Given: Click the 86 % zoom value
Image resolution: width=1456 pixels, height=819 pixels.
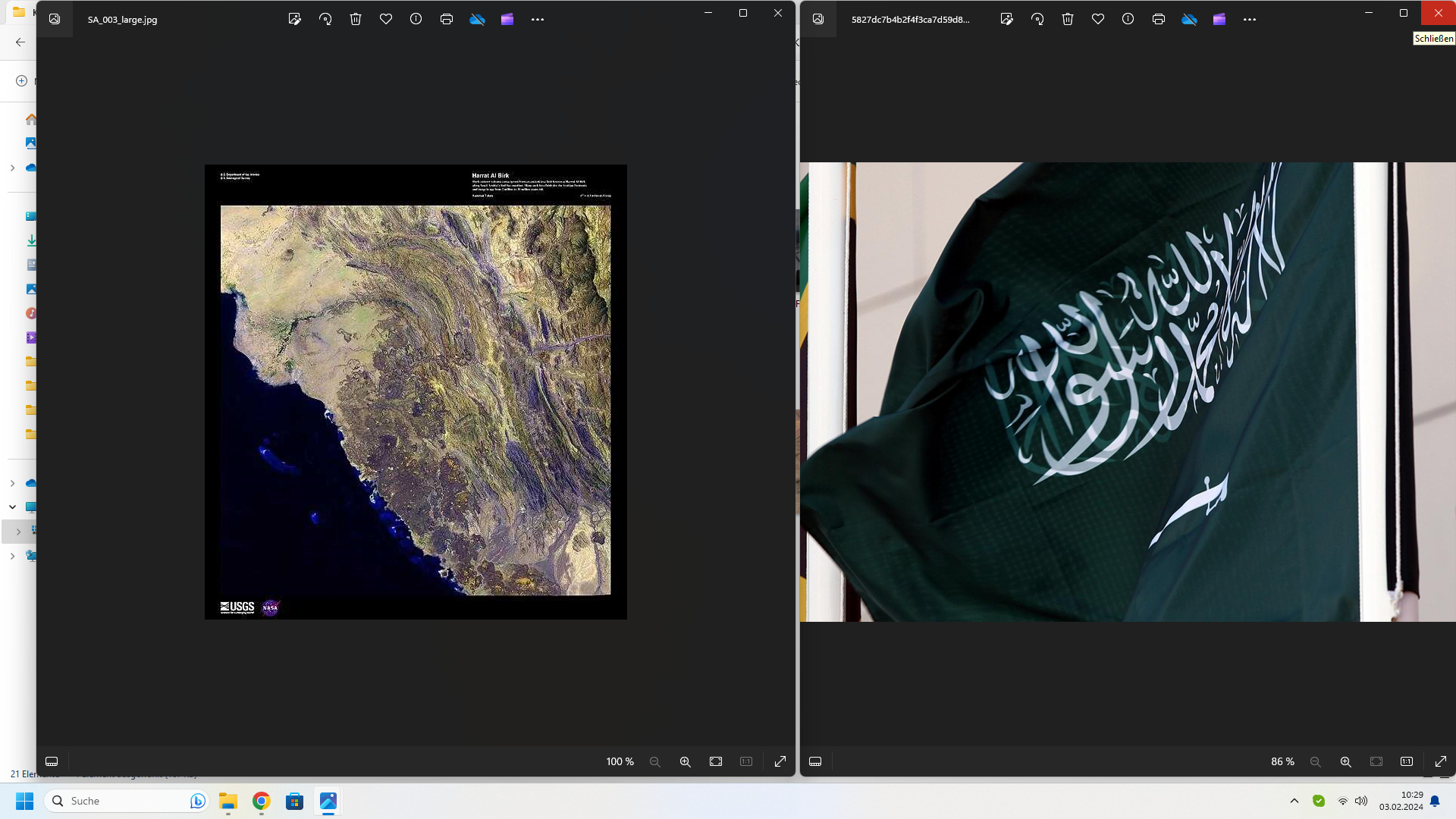Looking at the screenshot, I should tap(1282, 761).
